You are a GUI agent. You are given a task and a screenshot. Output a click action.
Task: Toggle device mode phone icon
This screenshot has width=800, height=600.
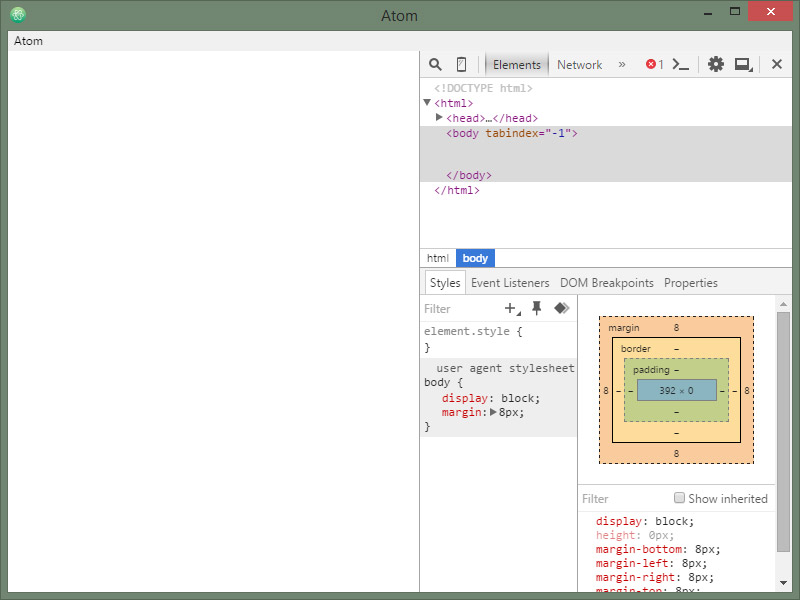(461, 64)
